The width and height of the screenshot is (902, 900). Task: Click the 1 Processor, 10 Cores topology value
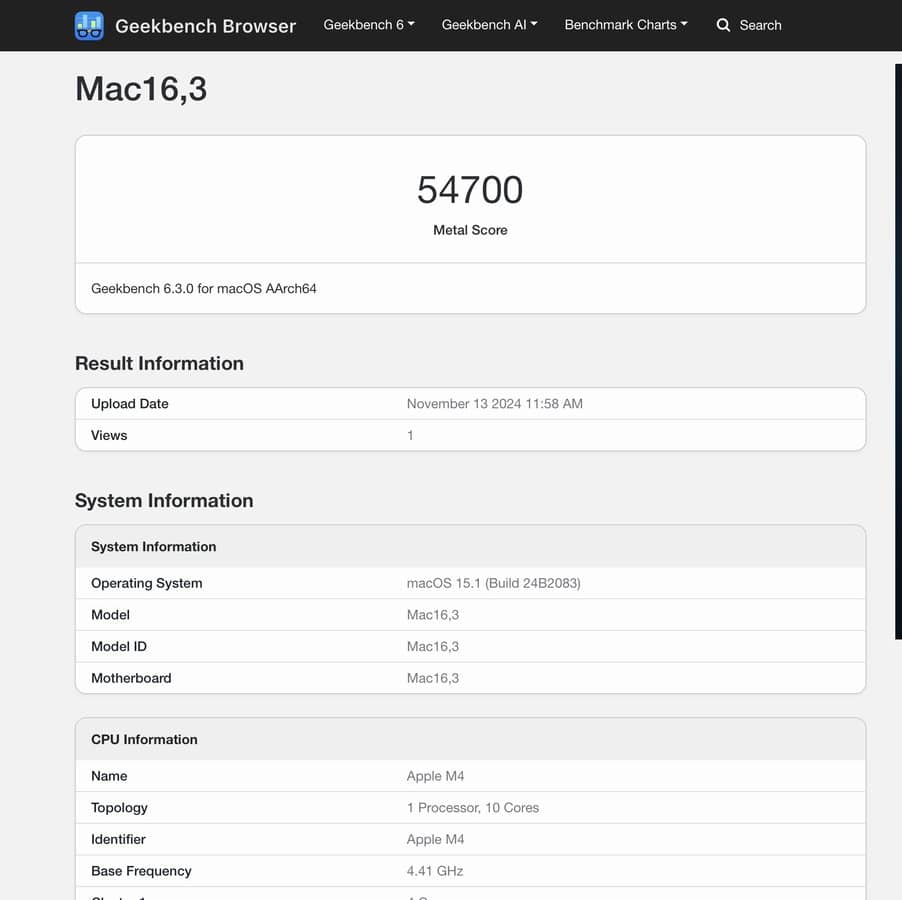472,808
